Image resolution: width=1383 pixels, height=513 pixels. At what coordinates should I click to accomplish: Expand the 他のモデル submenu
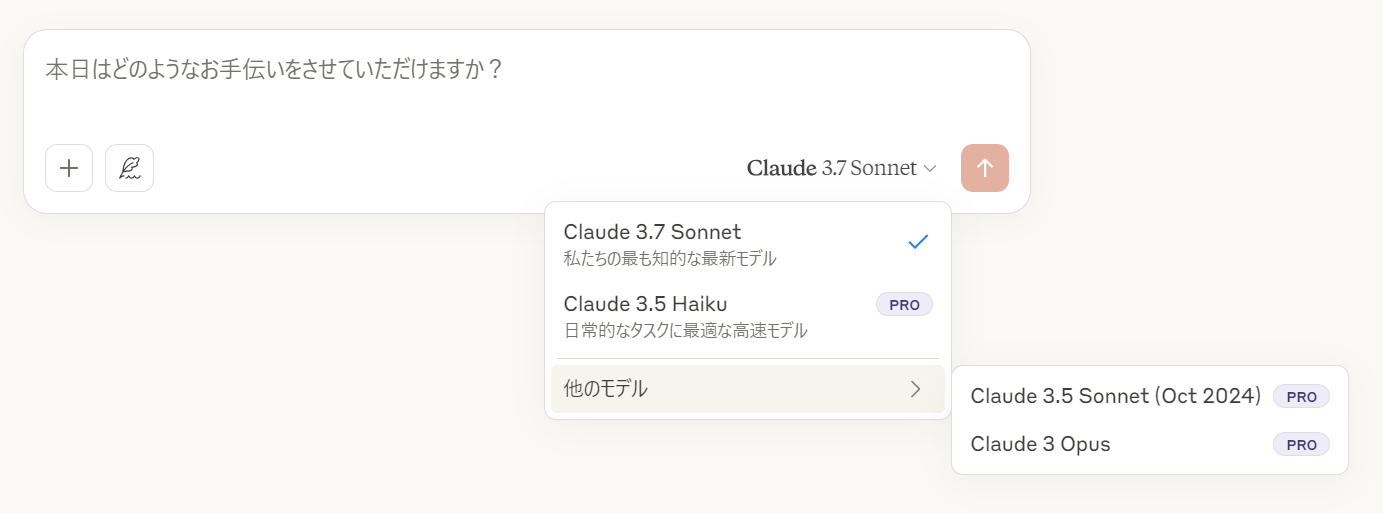(748, 389)
